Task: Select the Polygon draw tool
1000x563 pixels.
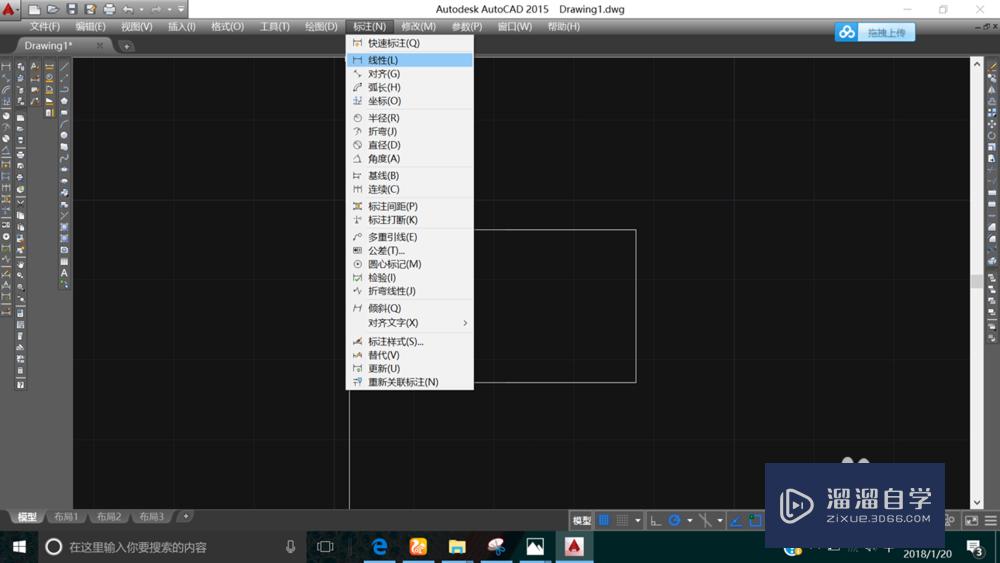Action: click(x=64, y=101)
